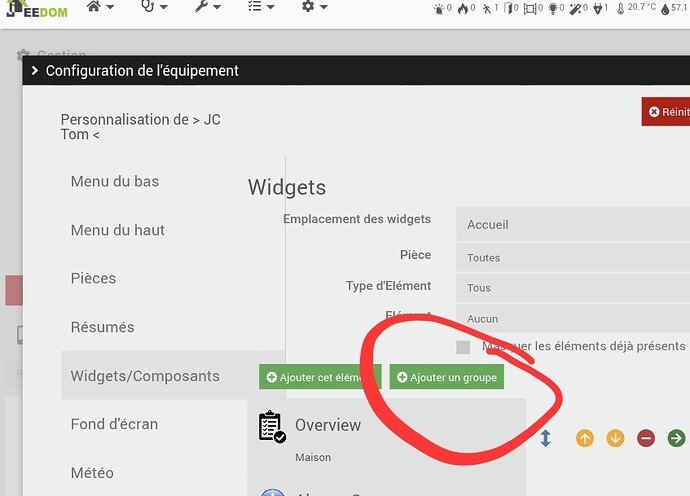Screen dimensions: 690x496
Task: Click Ajouter un groupe button
Action: pos(447,377)
